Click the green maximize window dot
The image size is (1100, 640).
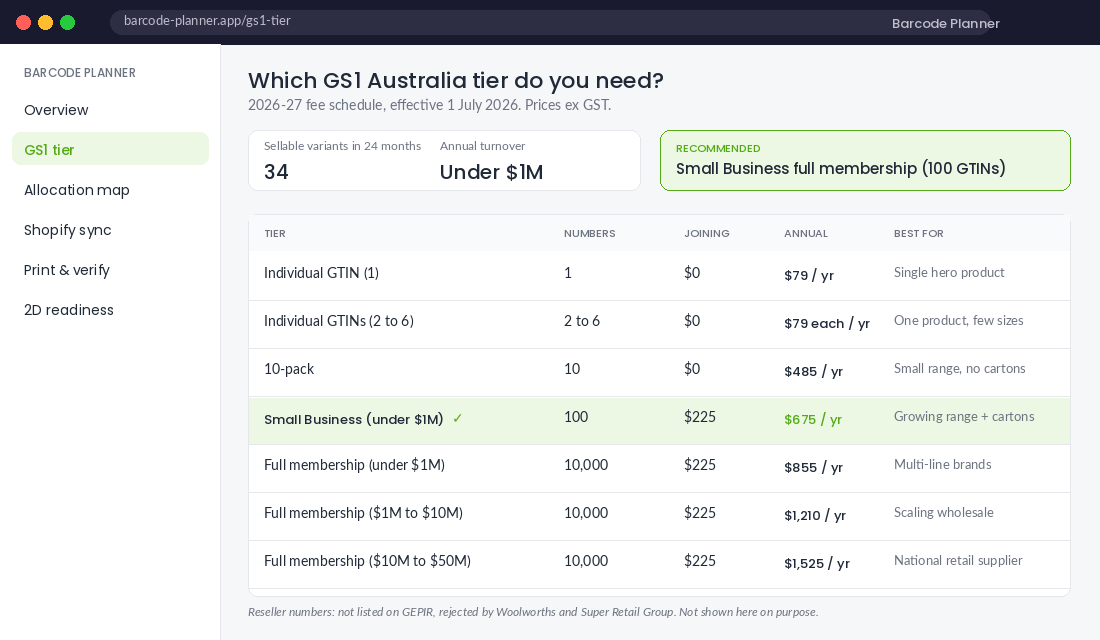pyautogui.click(x=67, y=22)
